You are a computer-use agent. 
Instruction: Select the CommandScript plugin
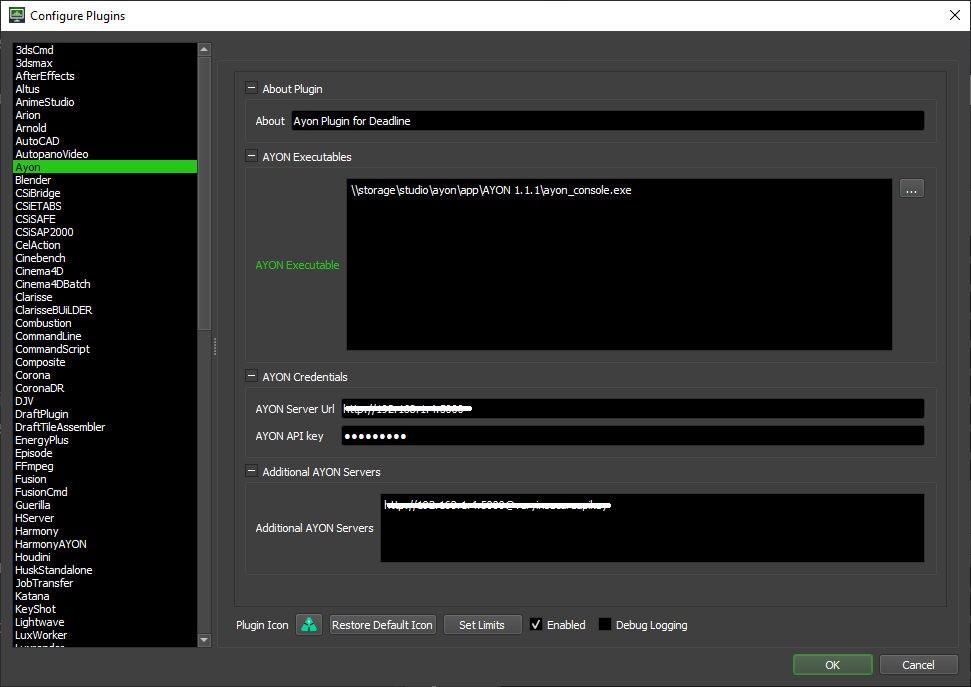105,349
